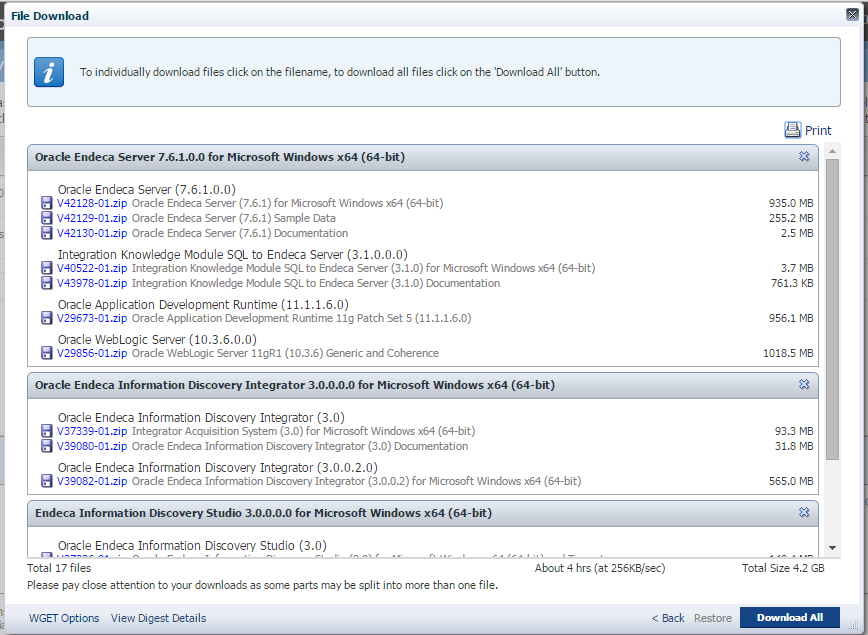Click the scrollbar down arrow in file list

tap(832, 548)
